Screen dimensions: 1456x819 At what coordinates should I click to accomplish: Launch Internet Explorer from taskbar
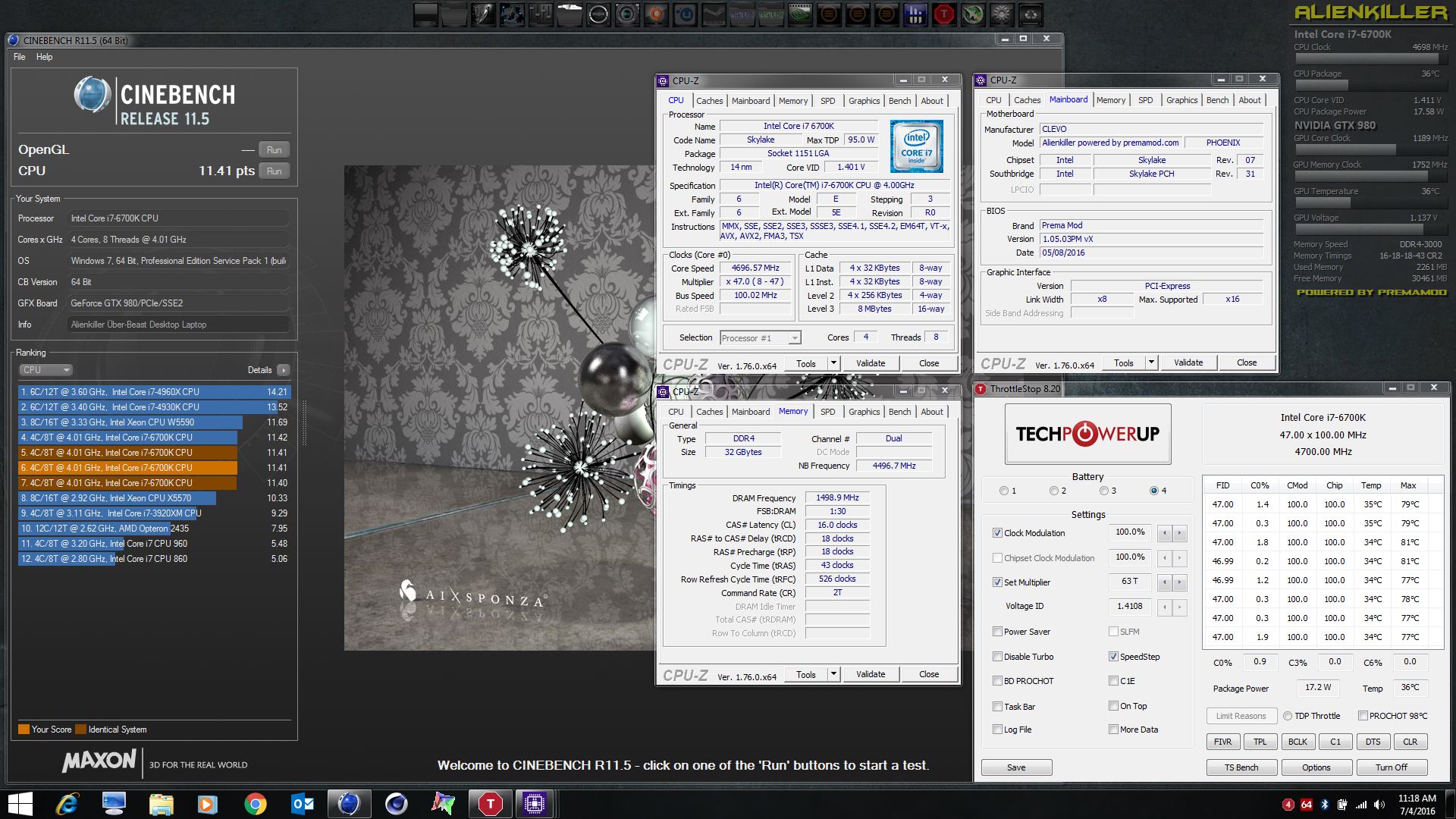pyautogui.click(x=68, y=804)
